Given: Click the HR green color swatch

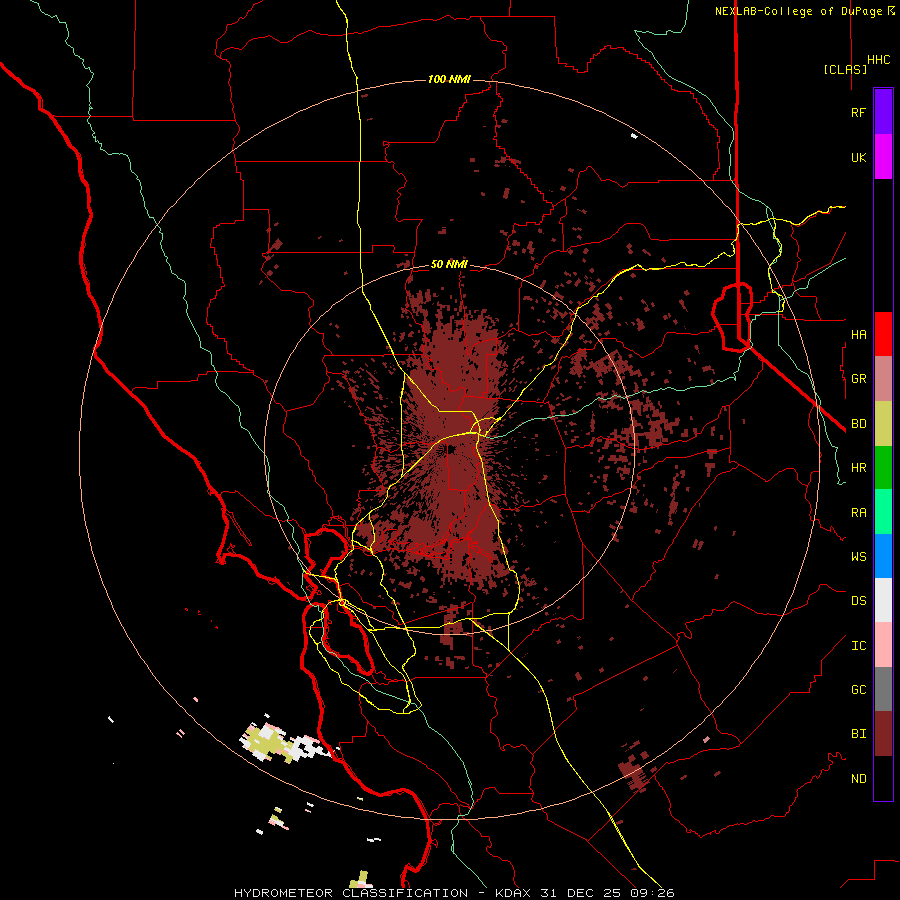Looking at the screenshot, I should click(883, 468).
